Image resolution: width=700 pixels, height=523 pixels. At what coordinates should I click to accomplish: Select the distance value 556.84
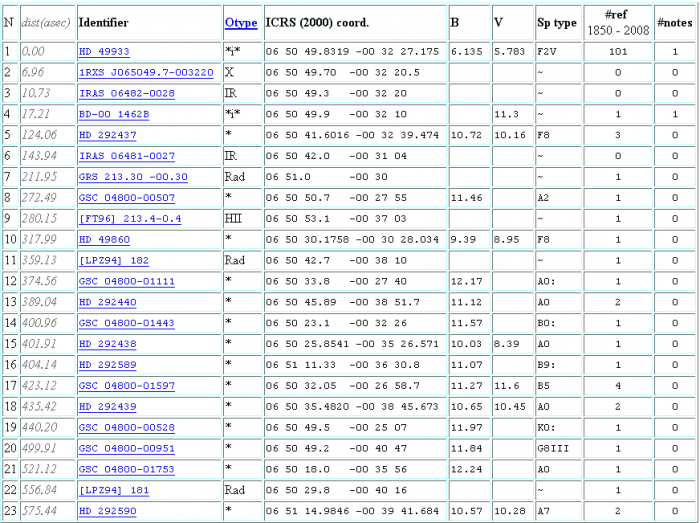point(41,490)
